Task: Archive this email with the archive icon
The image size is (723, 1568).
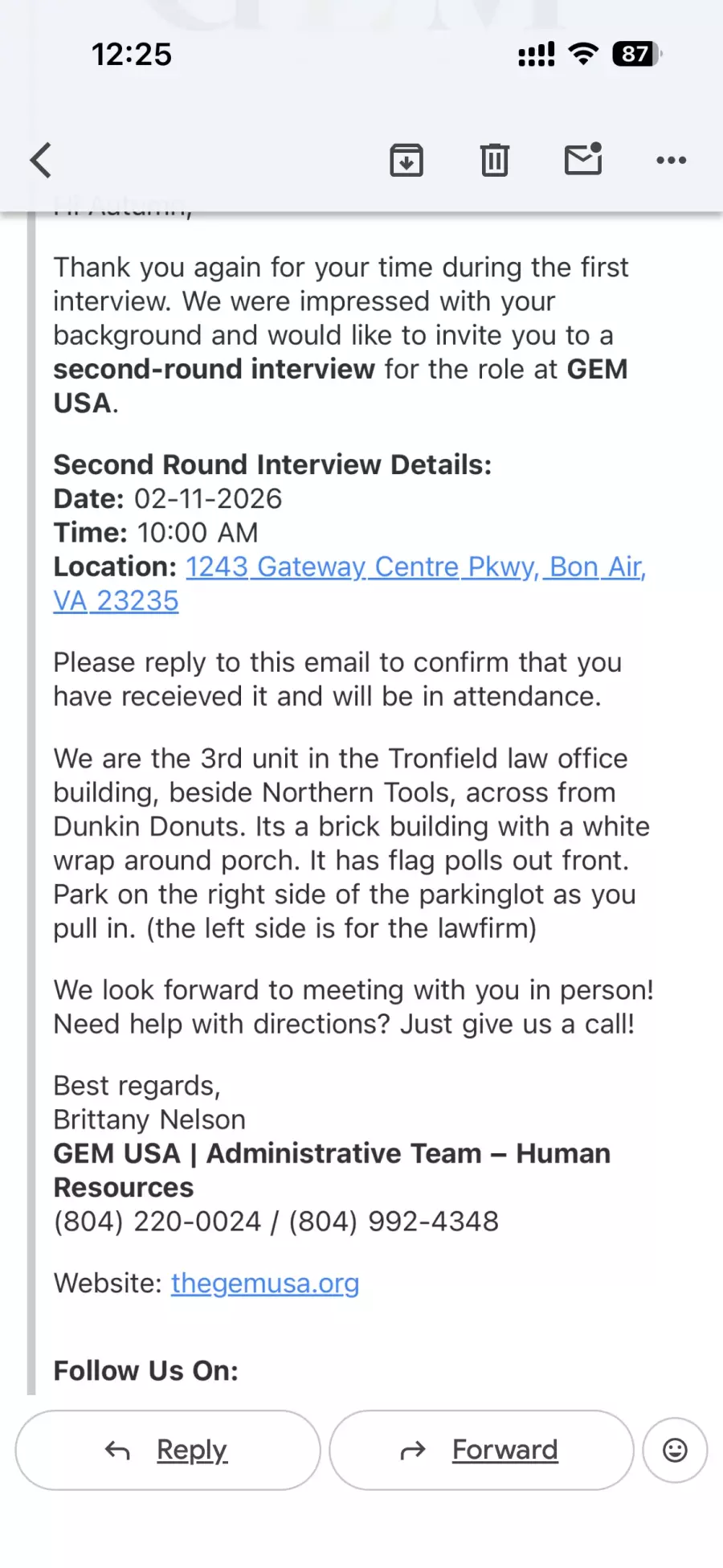Action: click(x=406, y=160)
